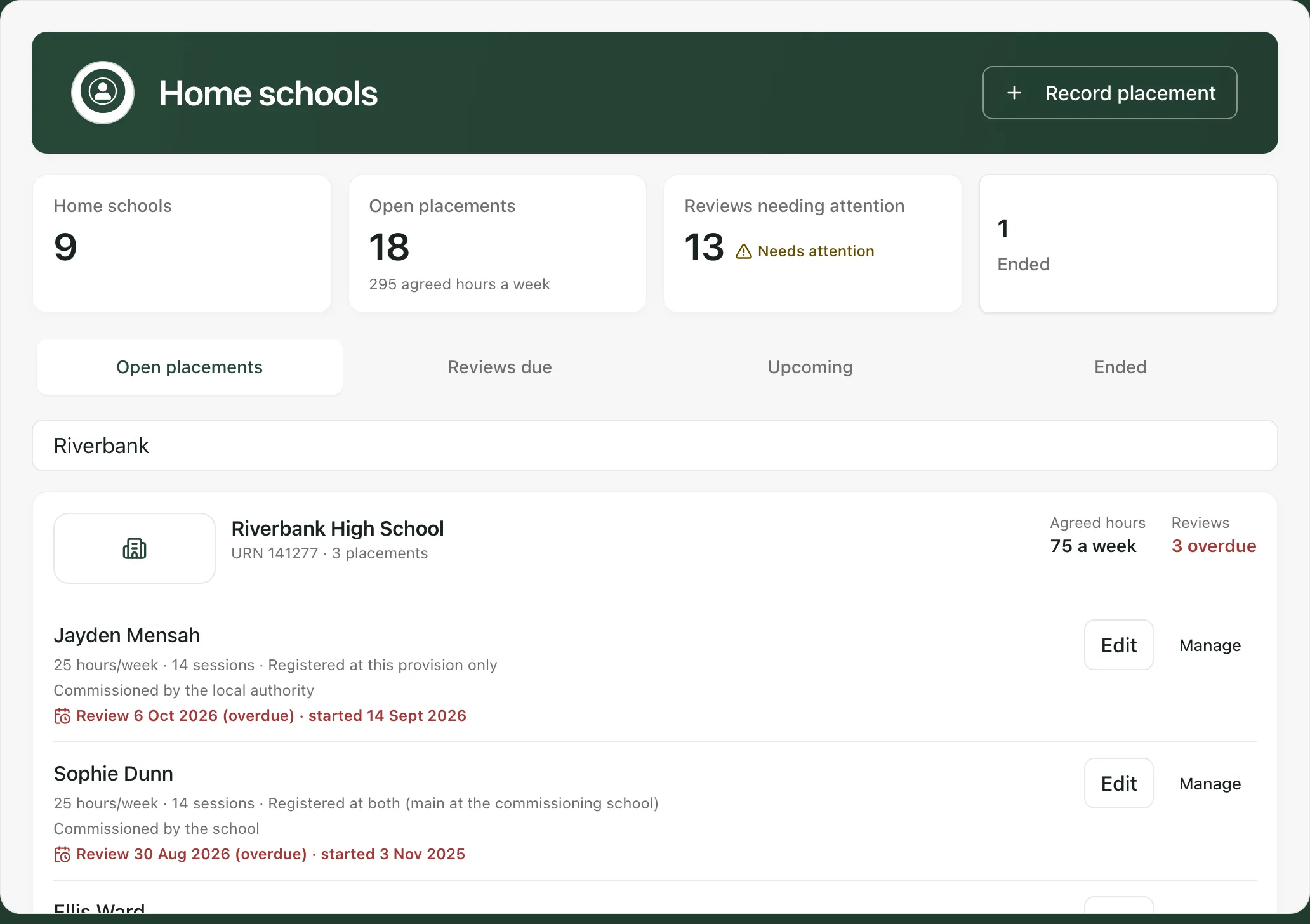Edit Sophie Dunn's placement

(x=1118, y=783)
